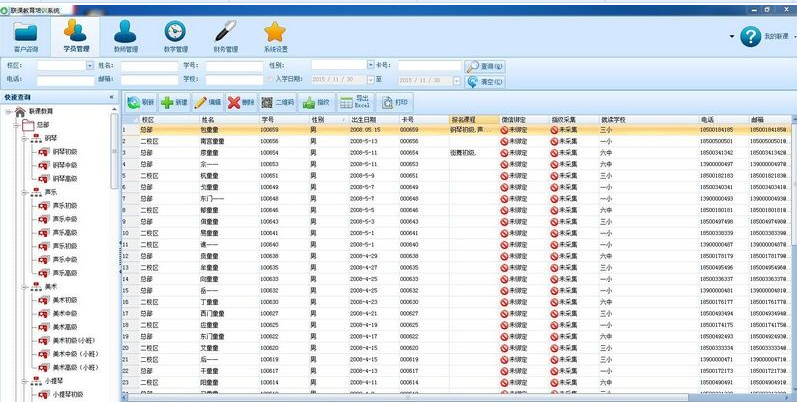Click the 清空 clear button

pos(484,81)
